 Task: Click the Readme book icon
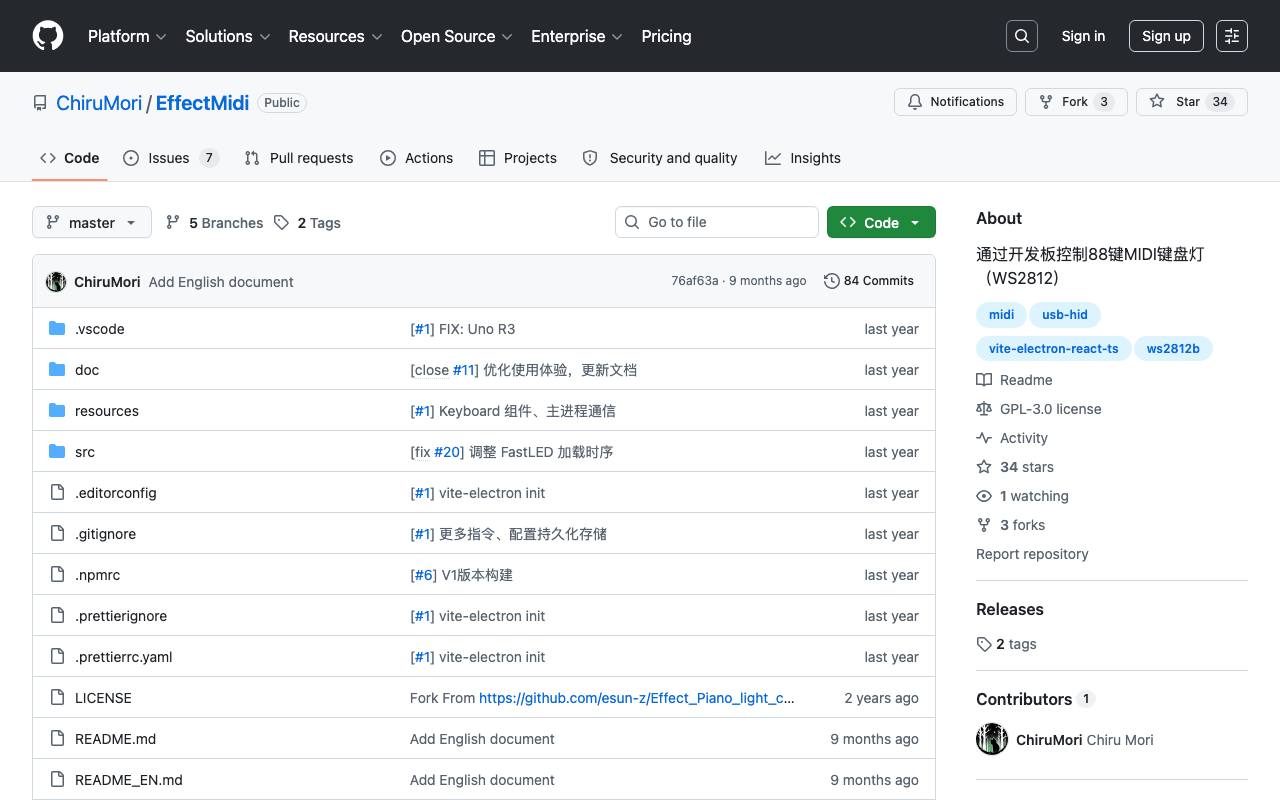(984, 380)
